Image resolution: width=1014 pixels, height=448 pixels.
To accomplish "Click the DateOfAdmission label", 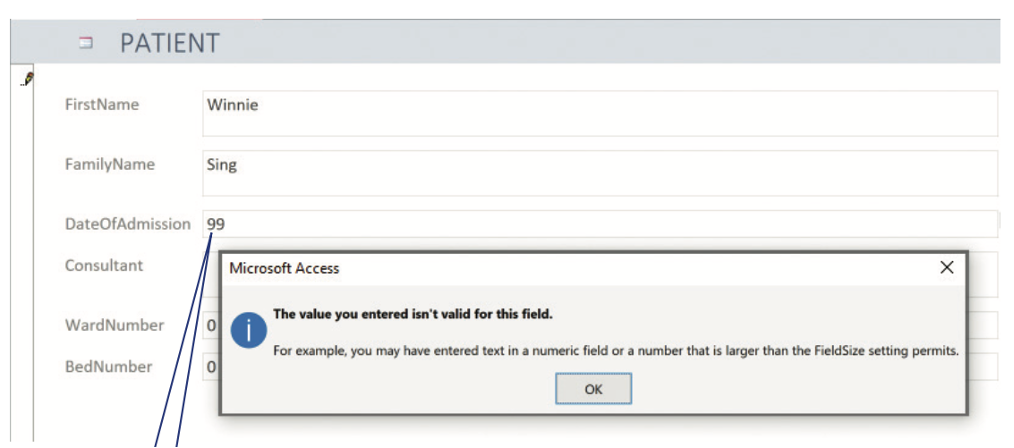I will click(x=128, y=224).
